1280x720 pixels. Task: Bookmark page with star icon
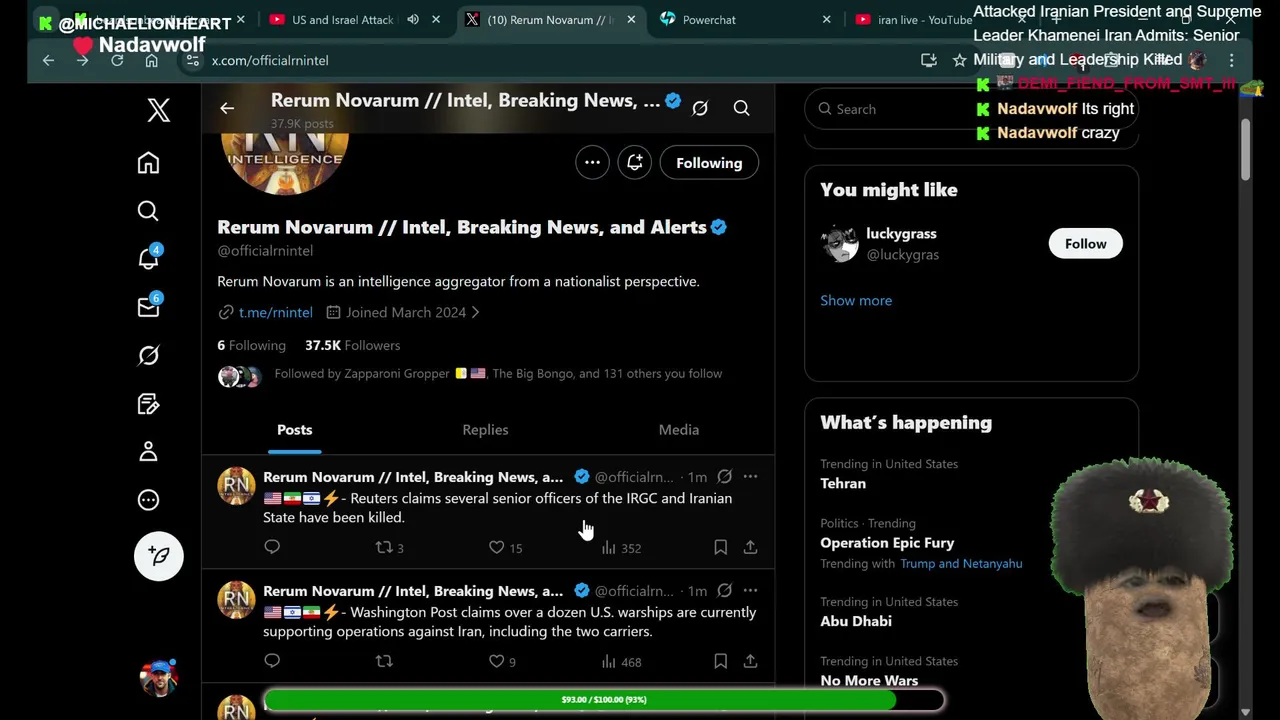point(959,61)
